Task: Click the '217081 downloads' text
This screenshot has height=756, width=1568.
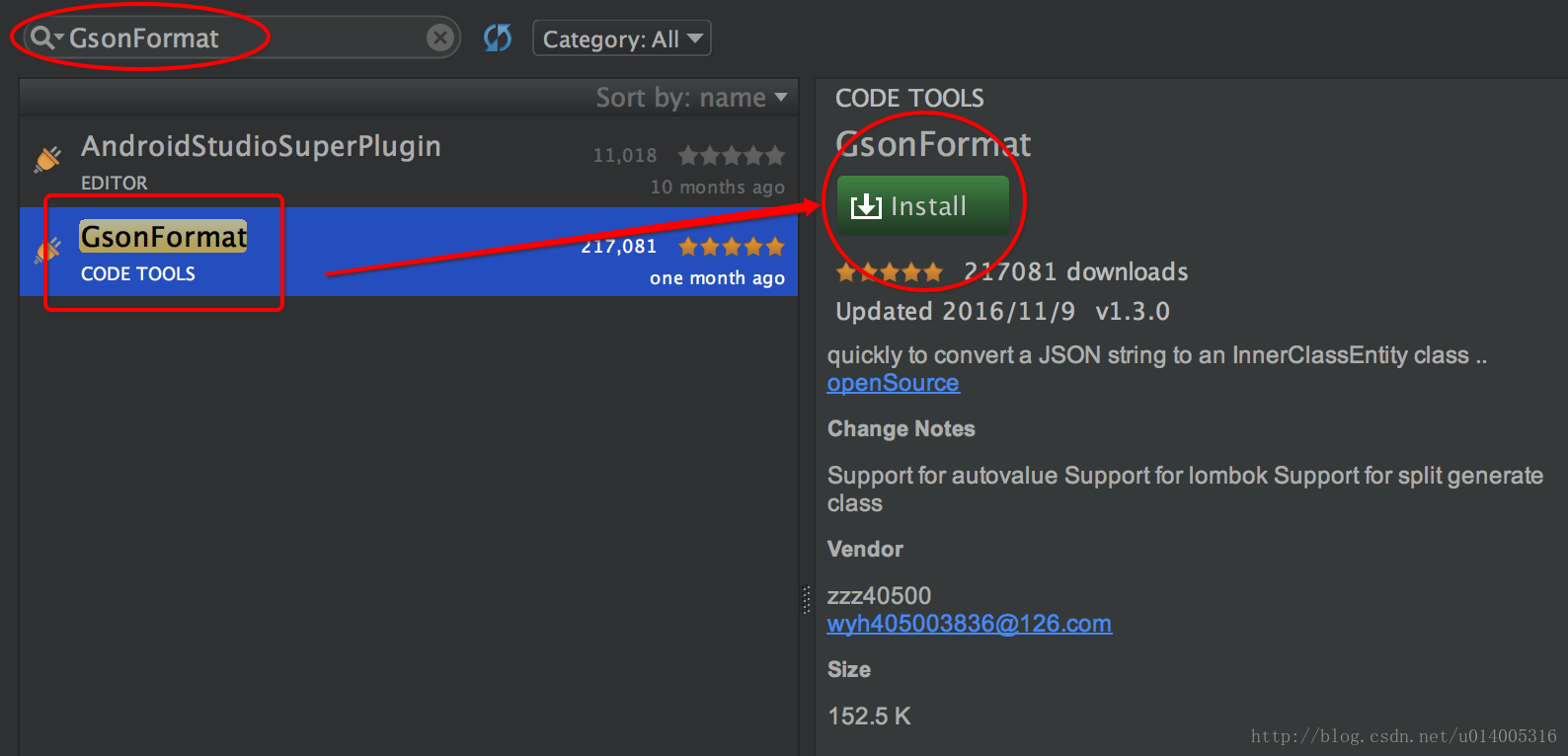Action: click(1076, 272)
